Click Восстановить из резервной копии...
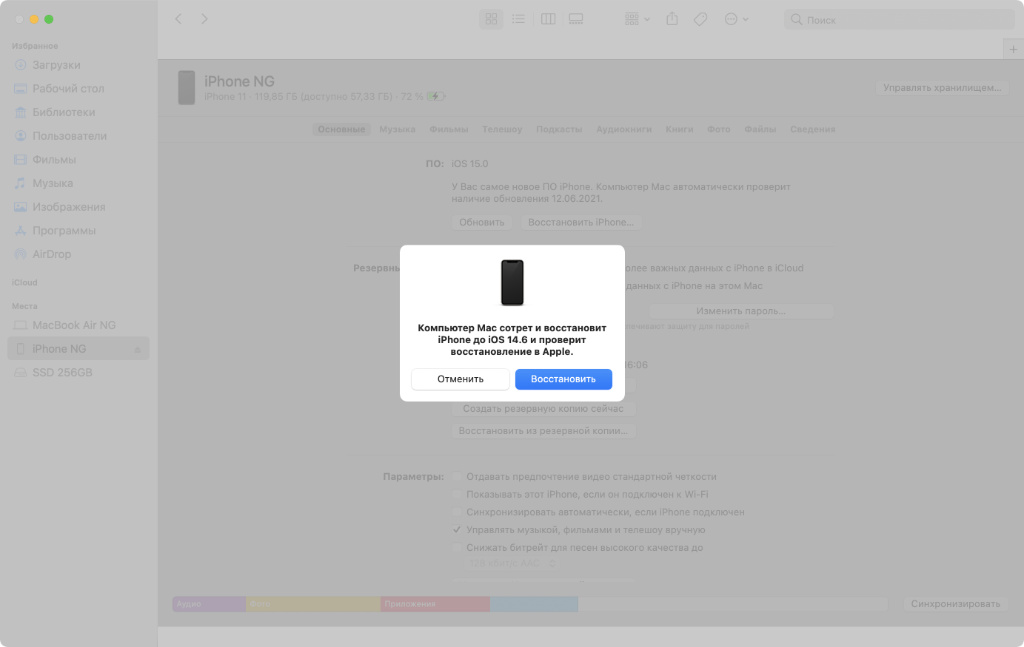This screenshot has width=1024, height=647. [x=543, y=431]
